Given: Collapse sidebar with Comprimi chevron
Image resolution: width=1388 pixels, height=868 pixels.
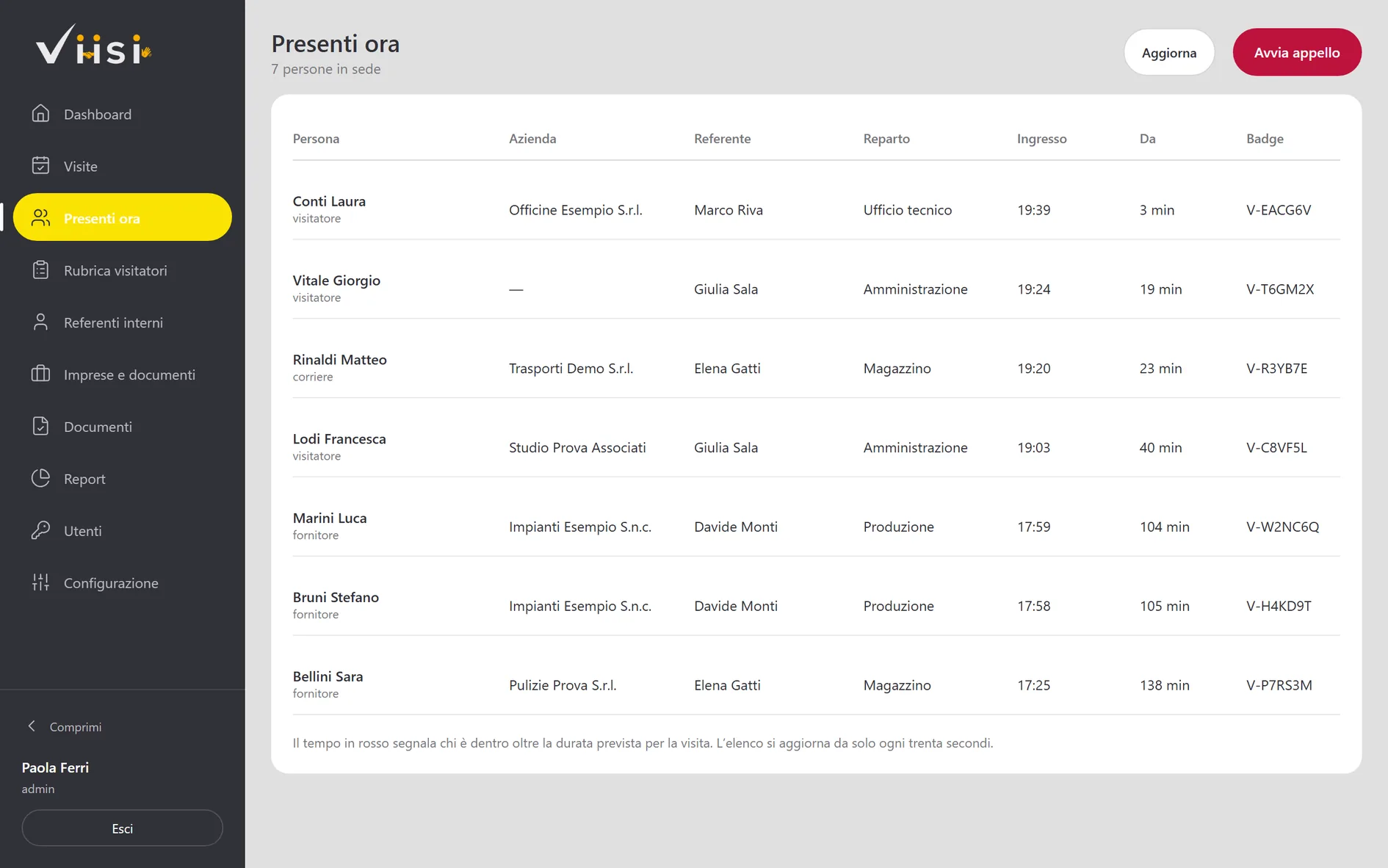Looking at the screenshot, I should click(x=32, y=726).
